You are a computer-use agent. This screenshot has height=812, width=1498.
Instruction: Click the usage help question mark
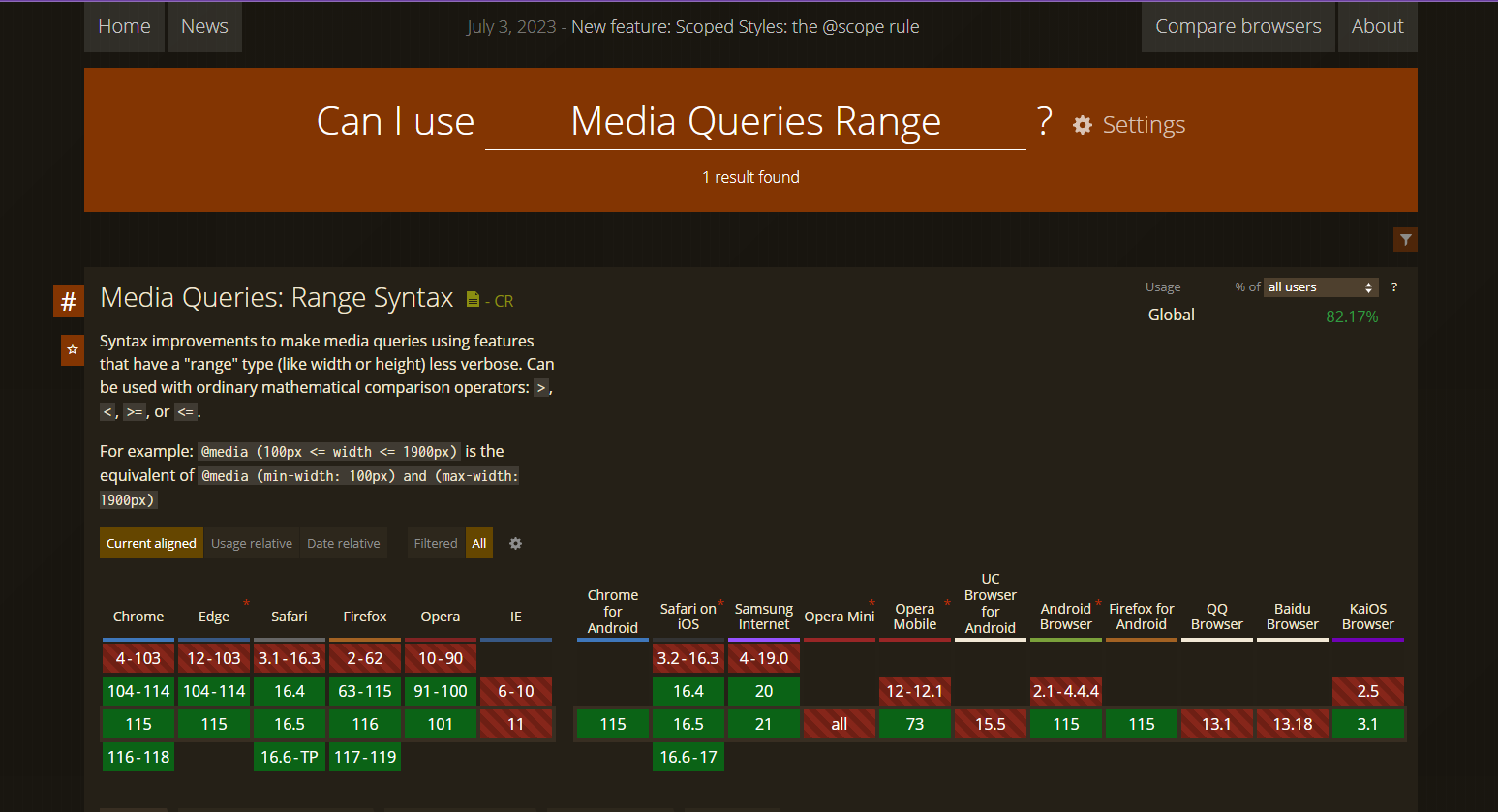click(1394, 287)
